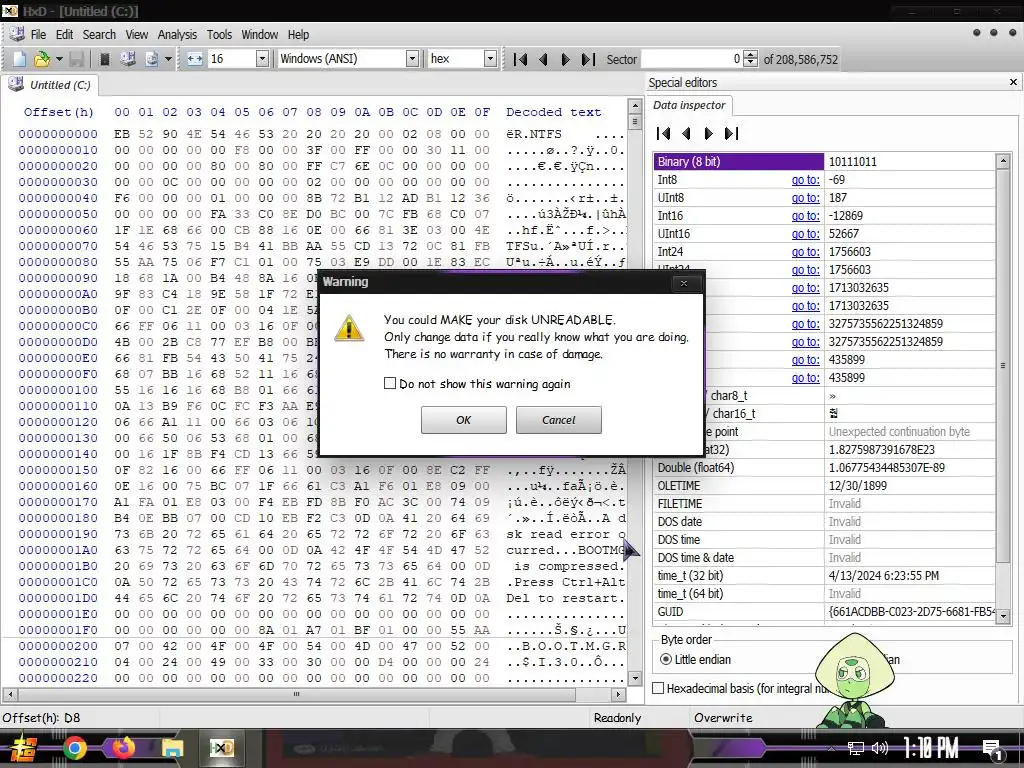Viewport: 1024px width, 768px height.
Task: Expand the bytes per row combo box arrow
Action: (x=262, y=59)
